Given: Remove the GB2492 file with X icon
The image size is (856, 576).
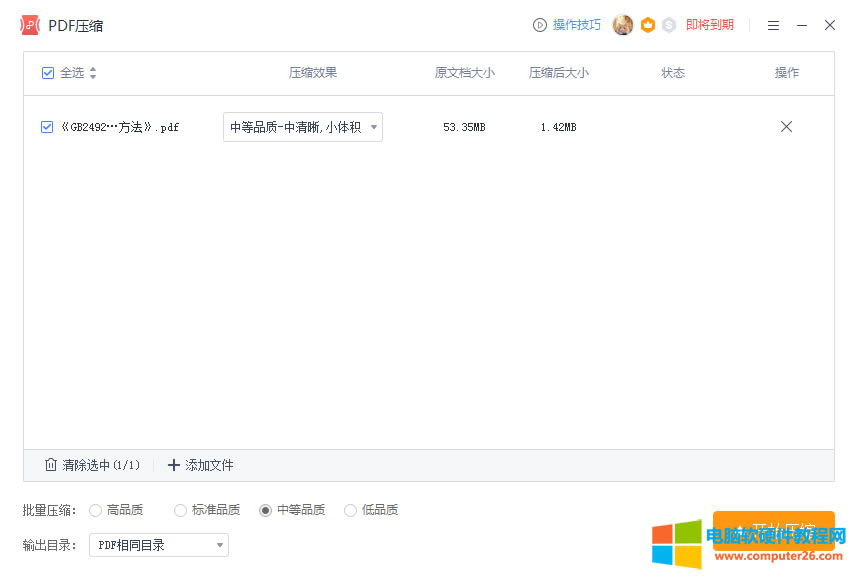Looking at the screenshot, I should [x=786, y=127].
